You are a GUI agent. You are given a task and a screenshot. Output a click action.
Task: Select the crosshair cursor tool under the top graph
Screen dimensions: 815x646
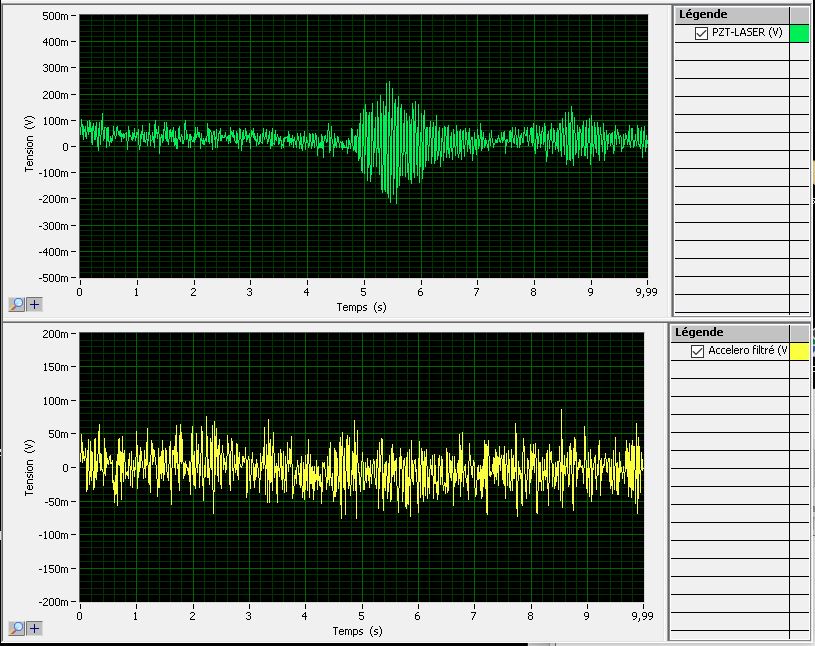pos(35,304)
